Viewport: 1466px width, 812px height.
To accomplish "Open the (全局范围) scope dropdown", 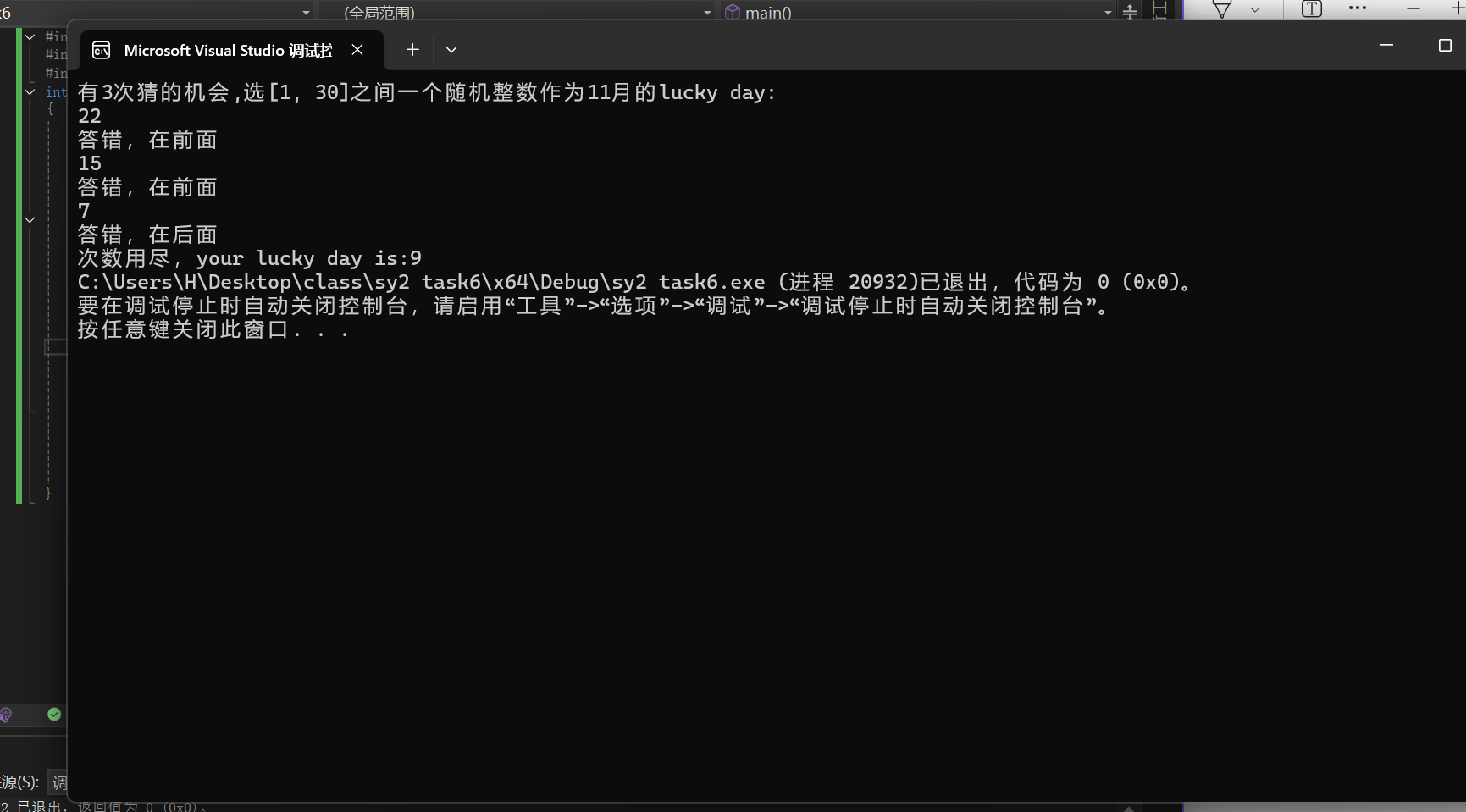I will coord(707,12).
